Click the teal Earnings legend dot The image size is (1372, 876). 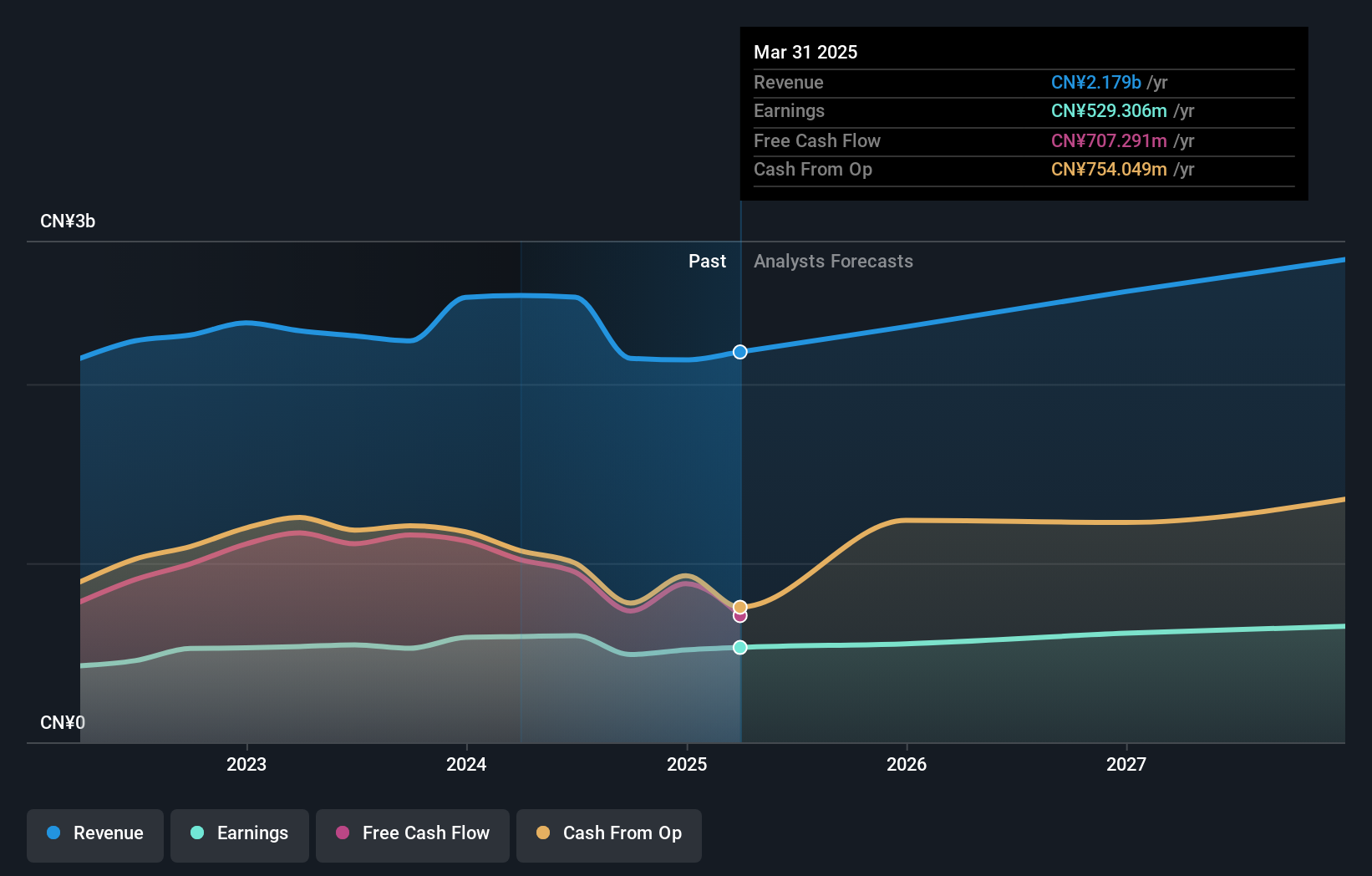click(x=197, y=833)
